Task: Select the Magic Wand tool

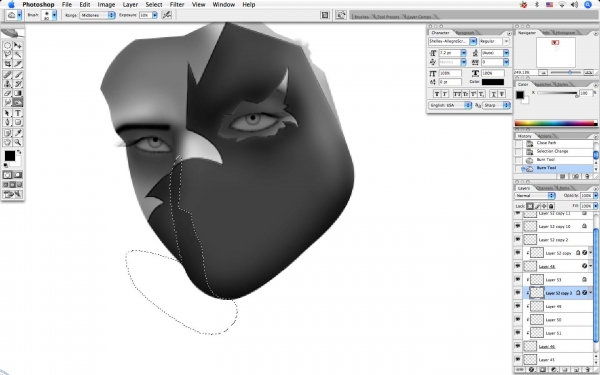Action: coord(18,55)
